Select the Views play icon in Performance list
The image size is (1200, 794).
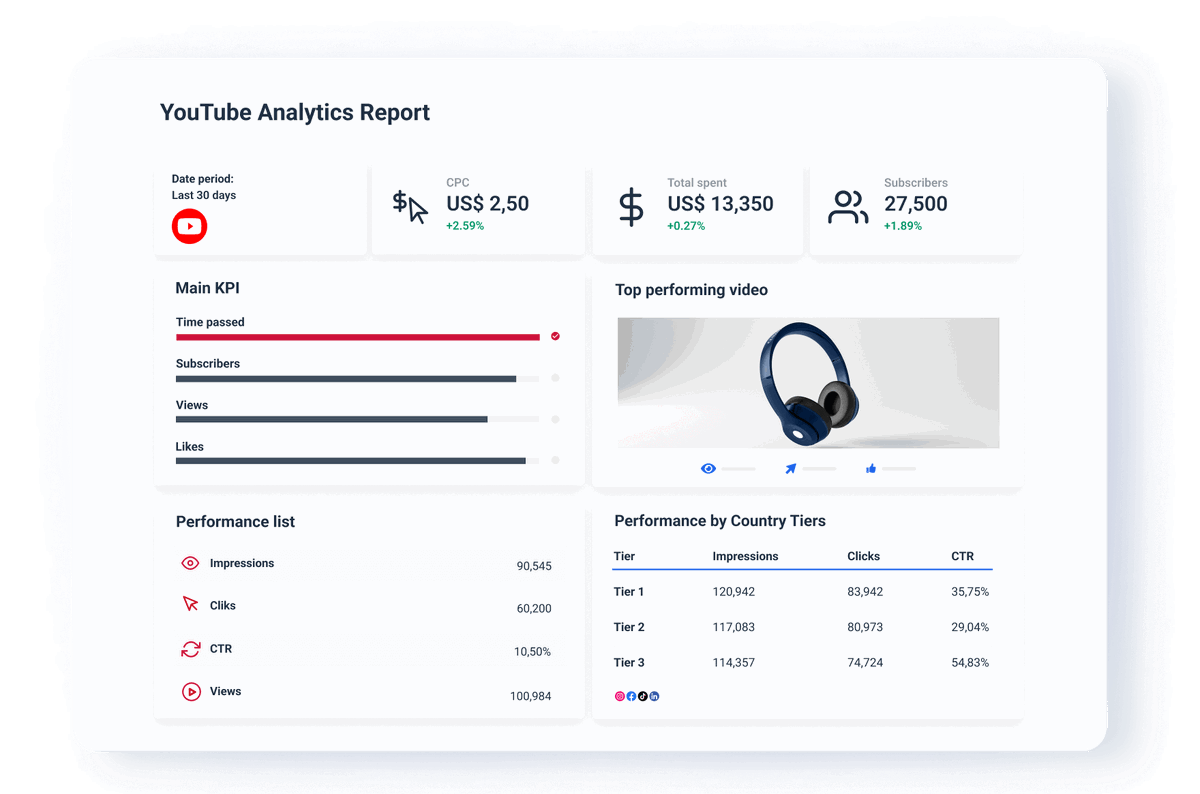point(190,690)
